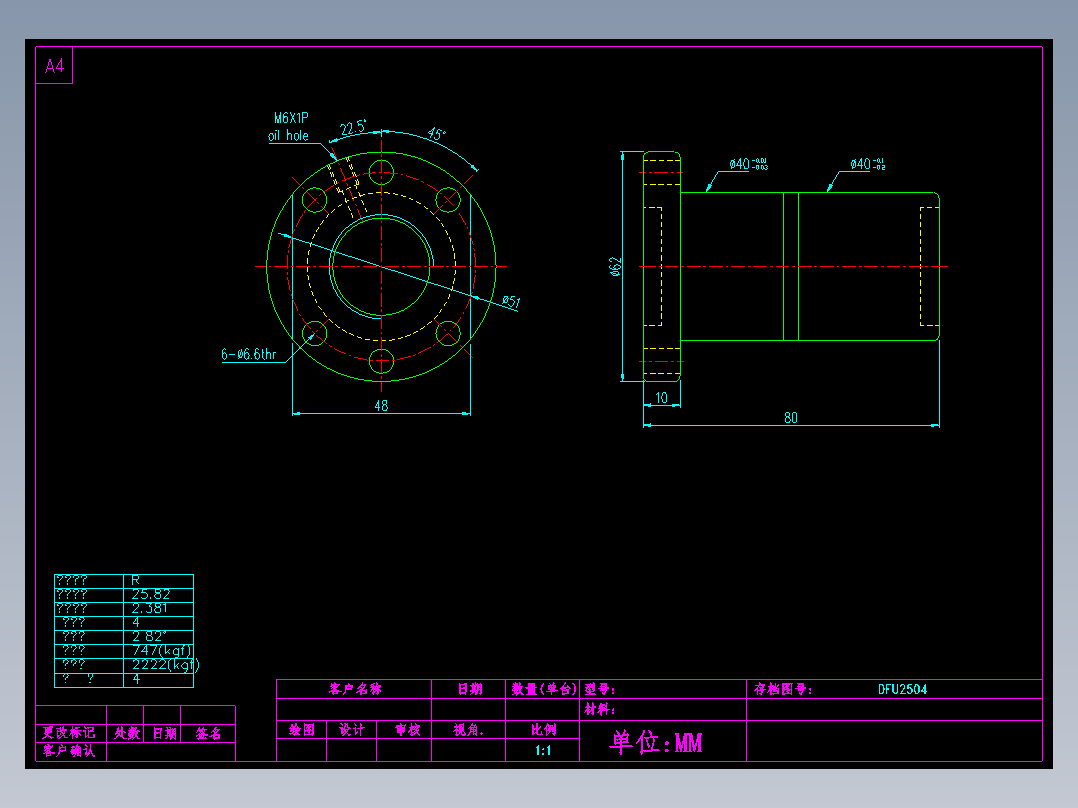Click the "视角." title block cell
This screenshot has height=808, width=1078.
(468, 730)
